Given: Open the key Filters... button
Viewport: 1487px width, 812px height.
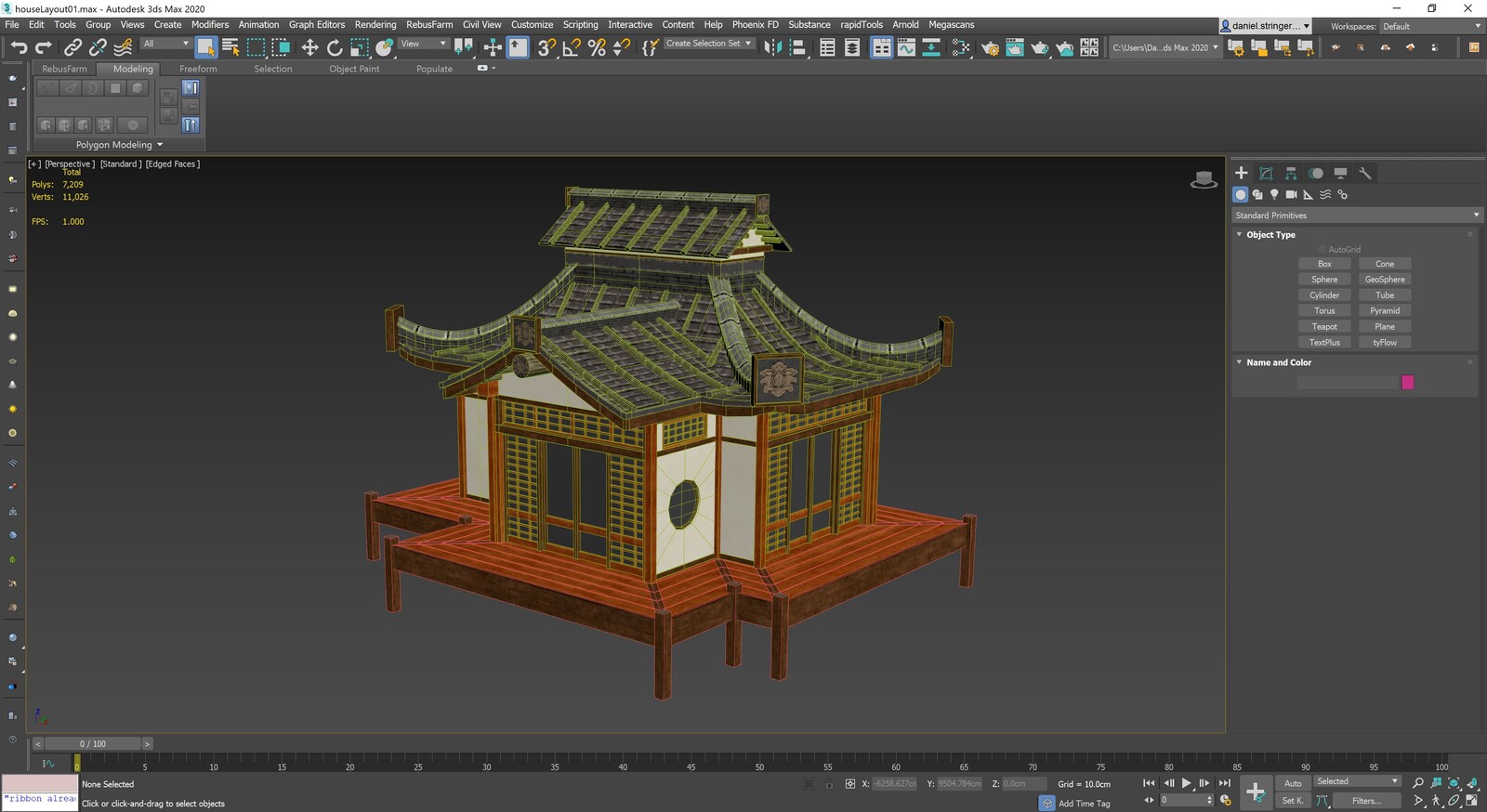Looking at the screenshot, I should [x=1366, y=800].
